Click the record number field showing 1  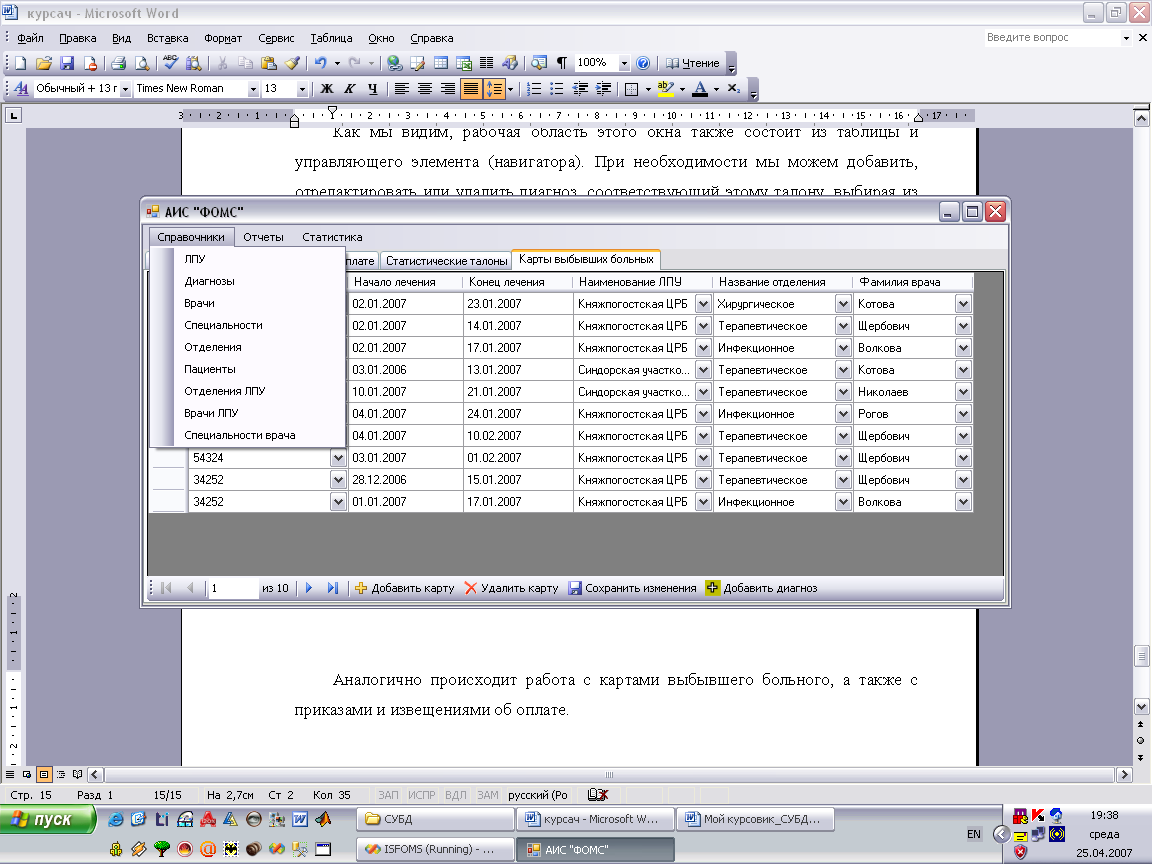click(234, 588)
